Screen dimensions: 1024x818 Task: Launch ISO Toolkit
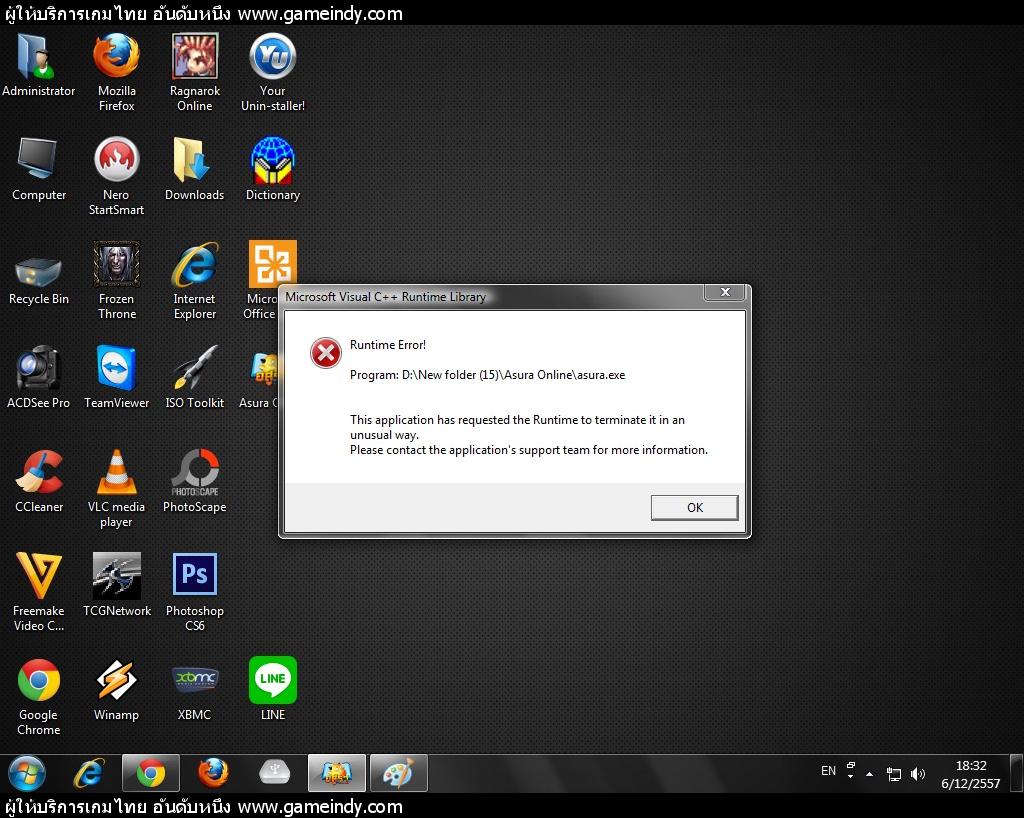pyautogui.click(x=195, y=377)
